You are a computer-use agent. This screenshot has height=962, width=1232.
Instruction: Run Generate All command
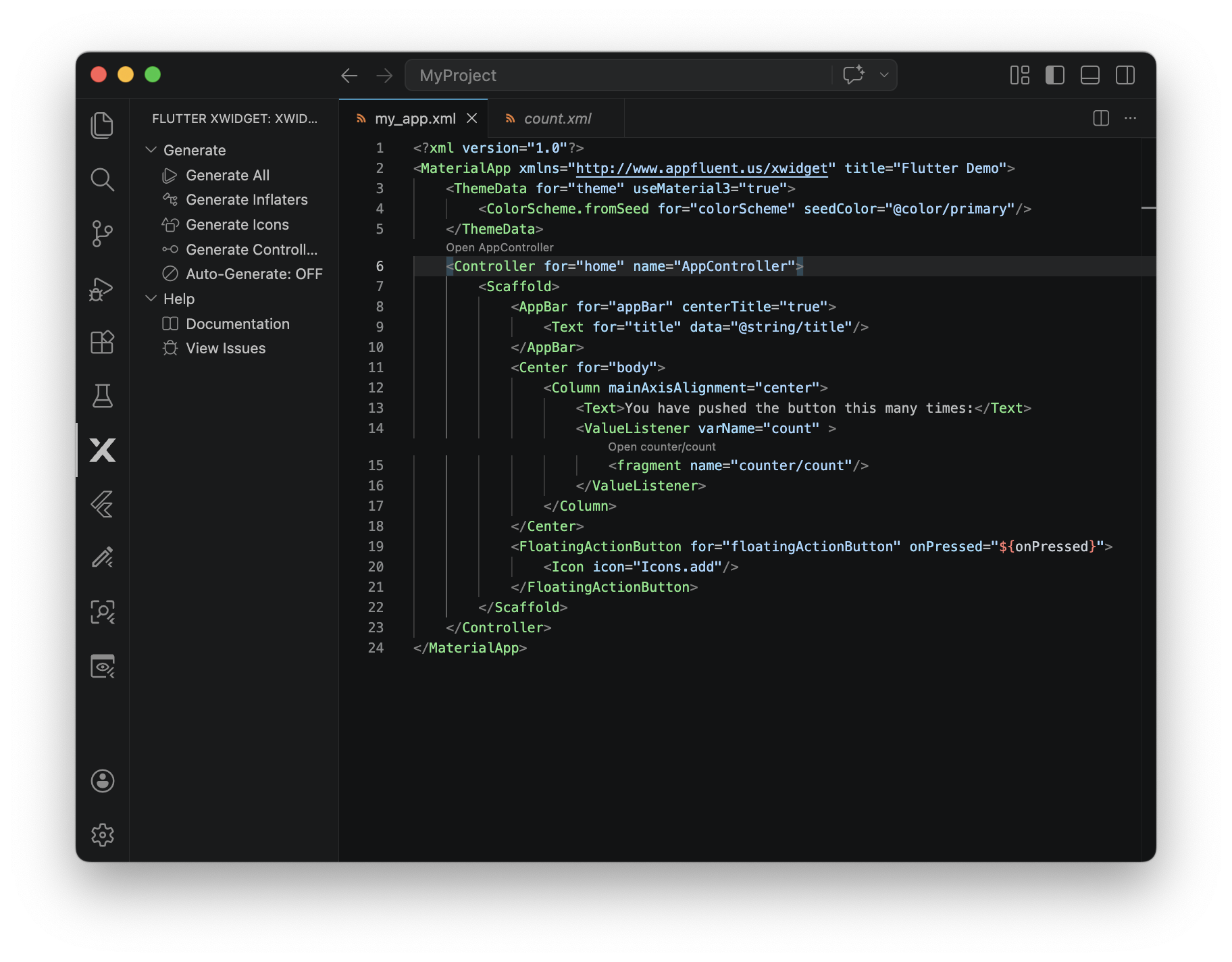coord(227,174)
